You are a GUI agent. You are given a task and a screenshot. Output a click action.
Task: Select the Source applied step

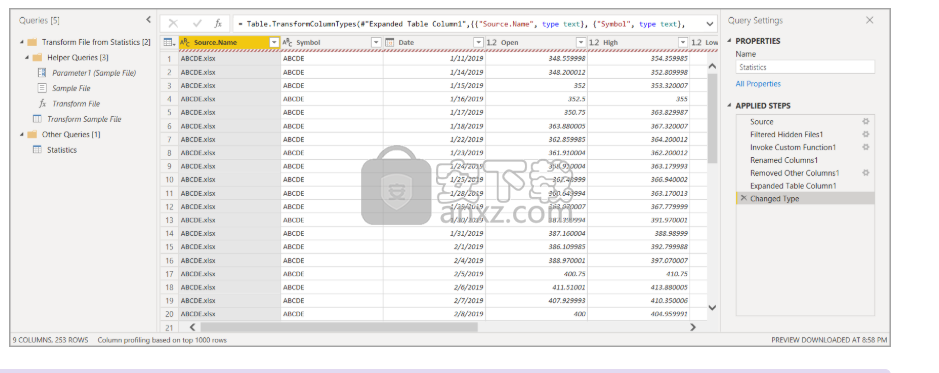pos(762,122)
